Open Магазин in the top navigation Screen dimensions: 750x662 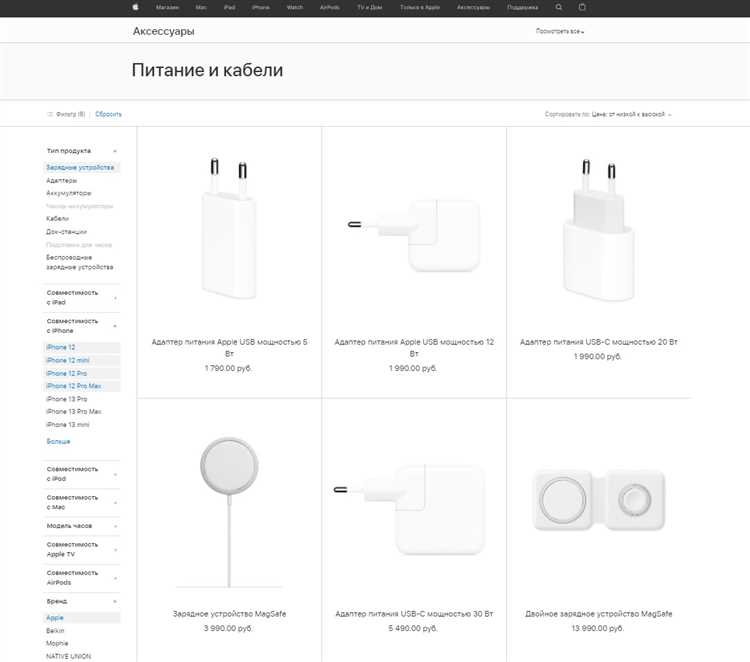point(167,8)
